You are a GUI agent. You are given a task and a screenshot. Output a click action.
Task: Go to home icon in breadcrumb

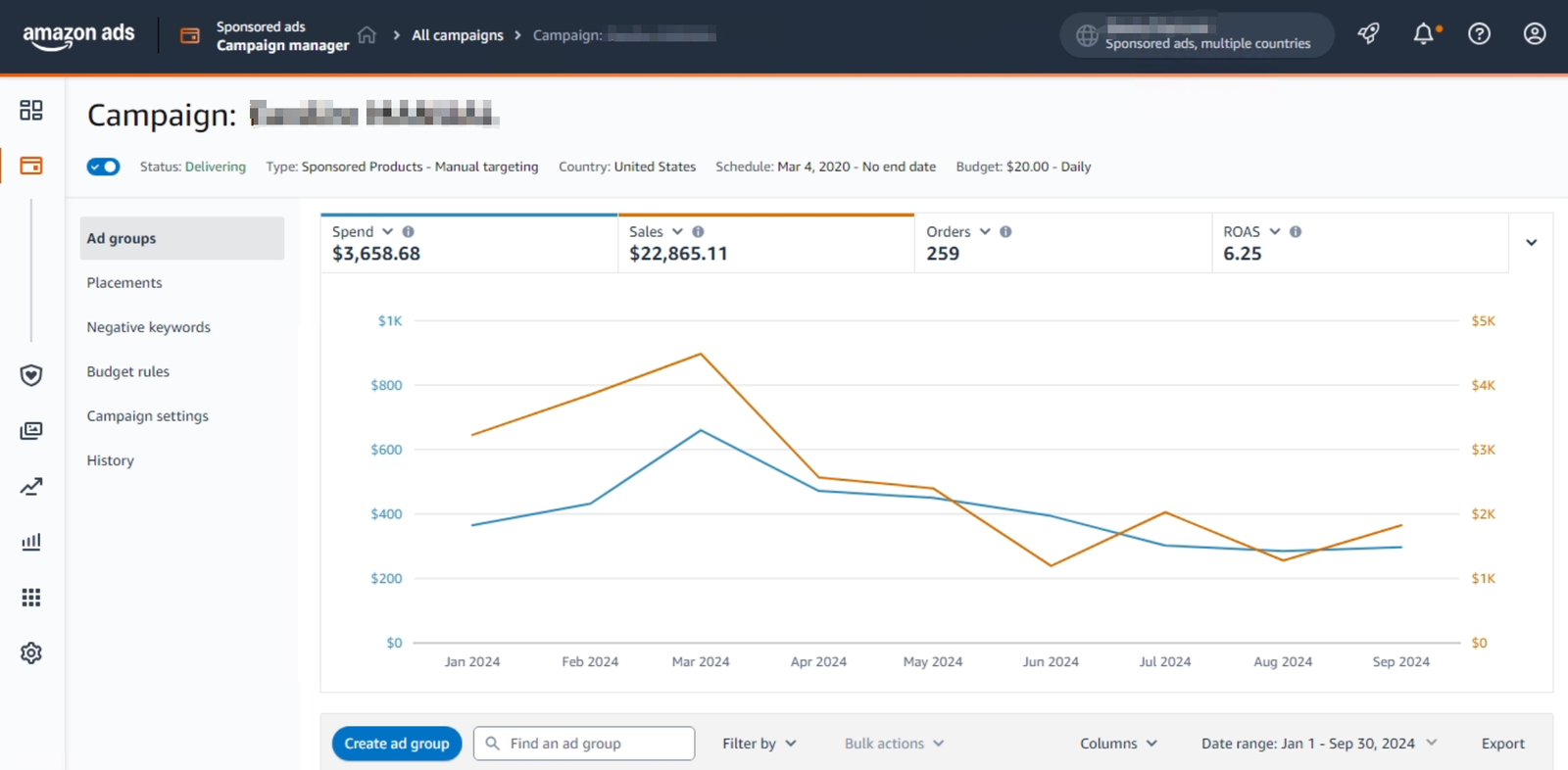pos(367,35)
